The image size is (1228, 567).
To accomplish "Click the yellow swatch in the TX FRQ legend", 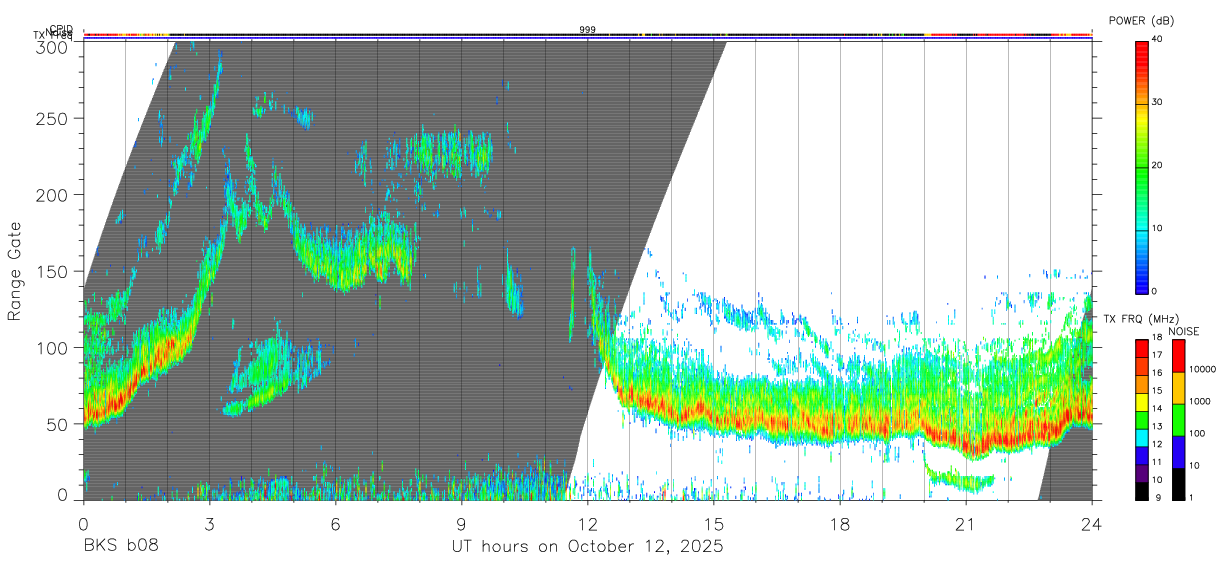I will [1141, 402].
